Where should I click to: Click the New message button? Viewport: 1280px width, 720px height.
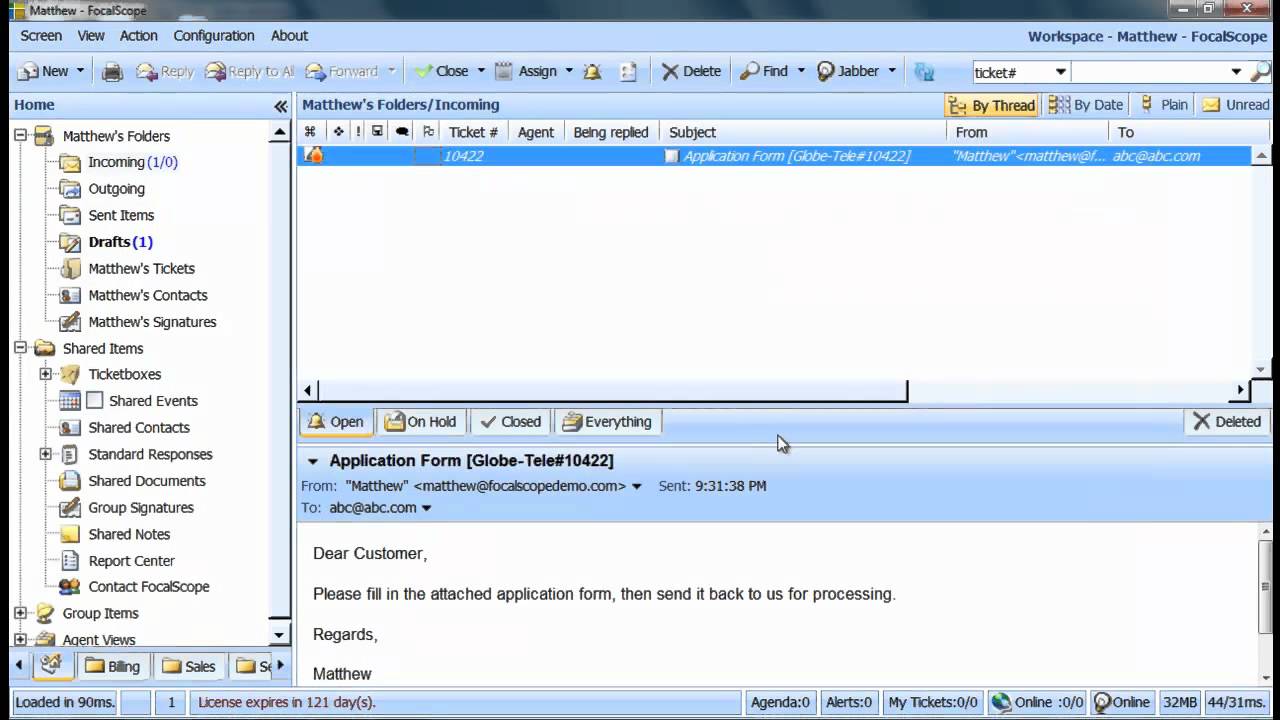click(x=43, y=71)
